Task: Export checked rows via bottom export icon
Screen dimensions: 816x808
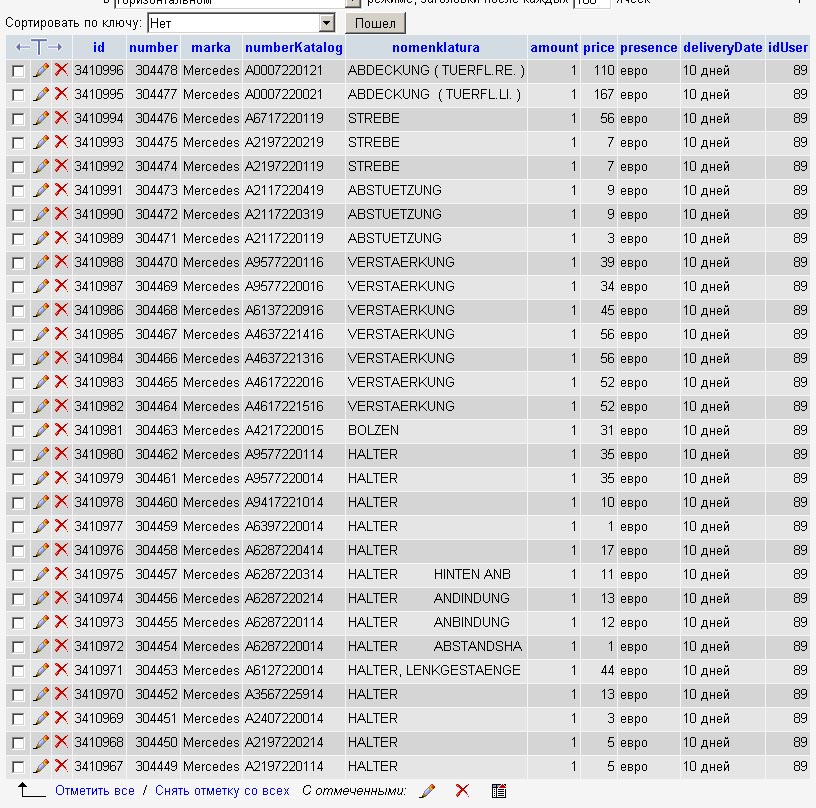Action: point(498,790)
